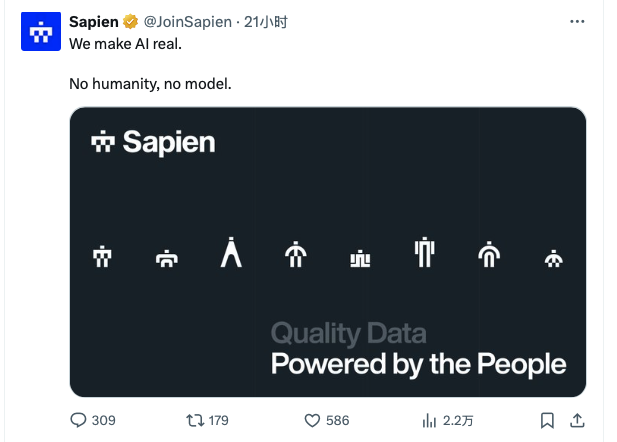Open the 21小时 timestamp link
617x442 pixels.
[x=266, y=22]
